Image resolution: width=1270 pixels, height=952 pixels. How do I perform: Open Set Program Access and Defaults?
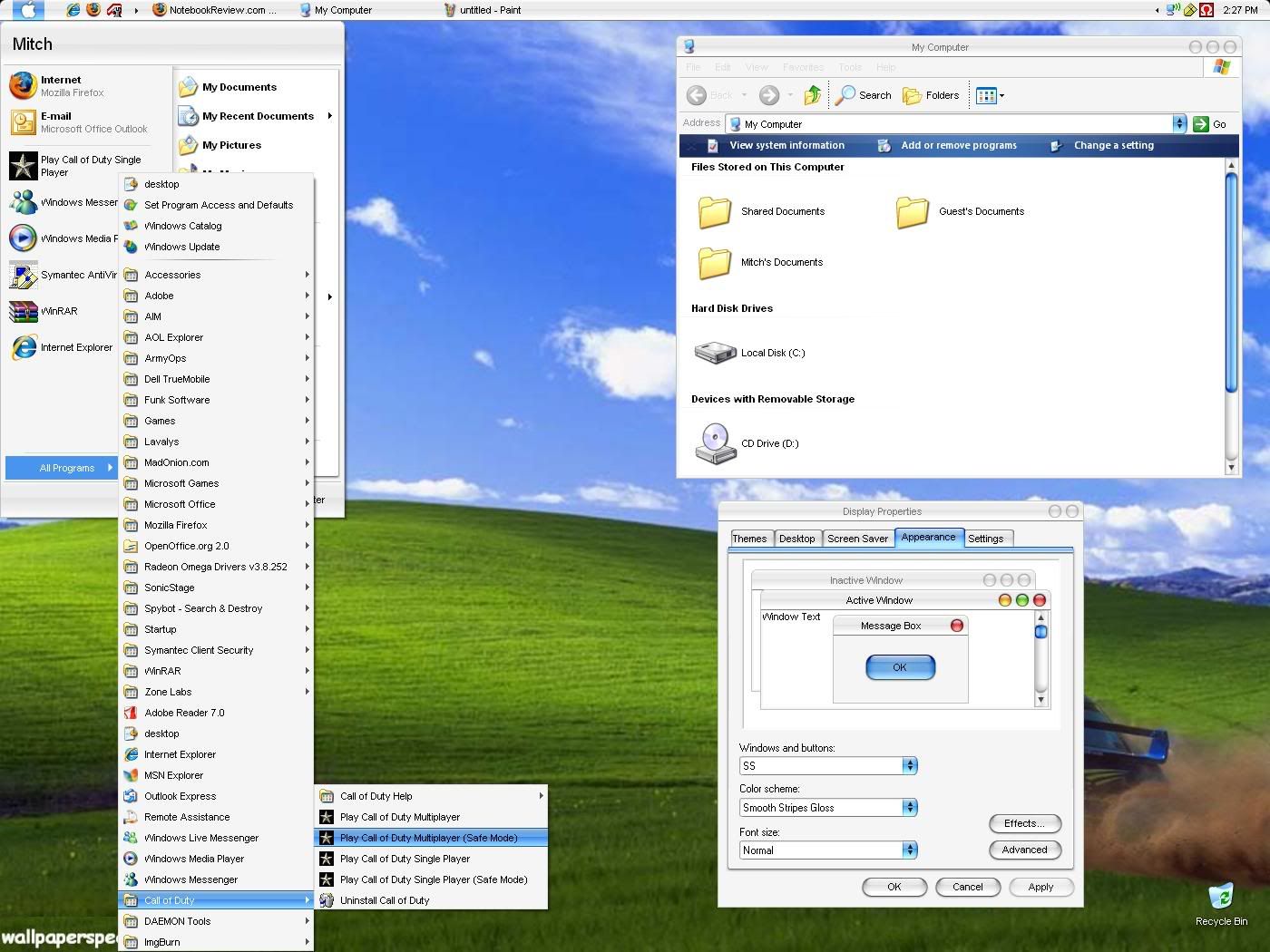[x=217, y=205]
